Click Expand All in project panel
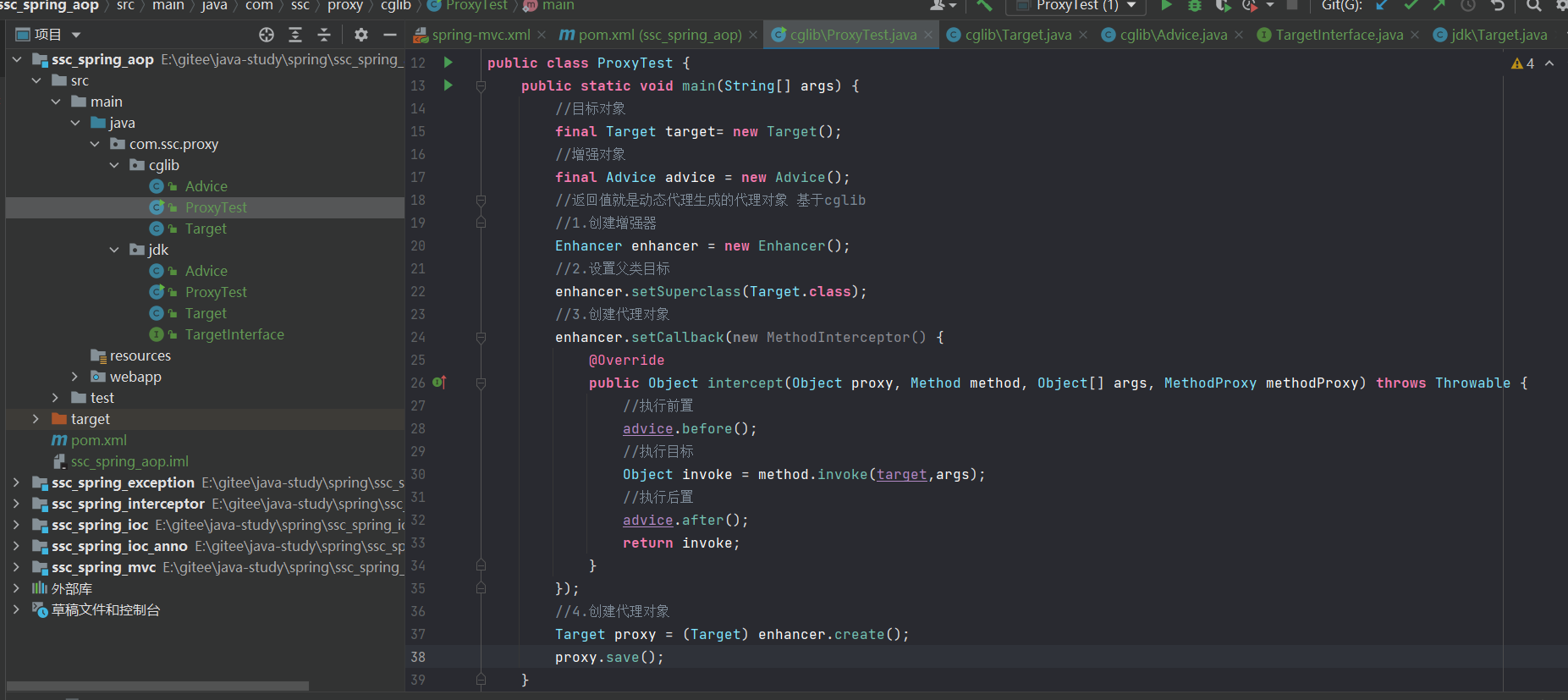Image resolution: width=1568 pixels, height=700 pixels. pyautogui.click(x=295, y=35)
